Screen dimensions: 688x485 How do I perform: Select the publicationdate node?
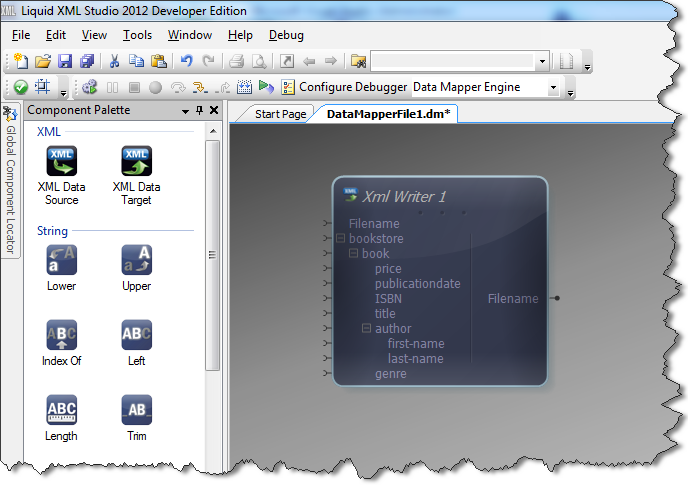[417, 284]
